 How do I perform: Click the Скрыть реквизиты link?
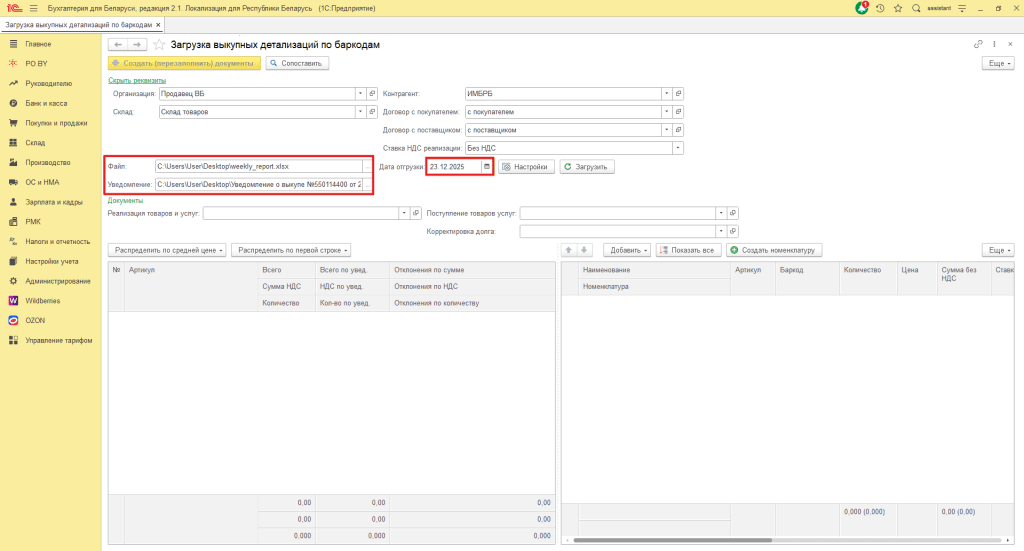136,80
